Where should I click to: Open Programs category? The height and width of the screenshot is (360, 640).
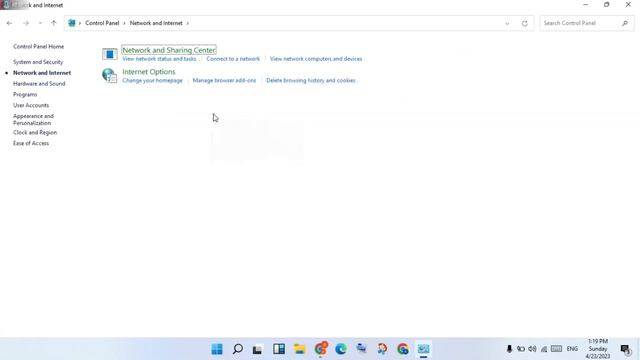[25, 94]
